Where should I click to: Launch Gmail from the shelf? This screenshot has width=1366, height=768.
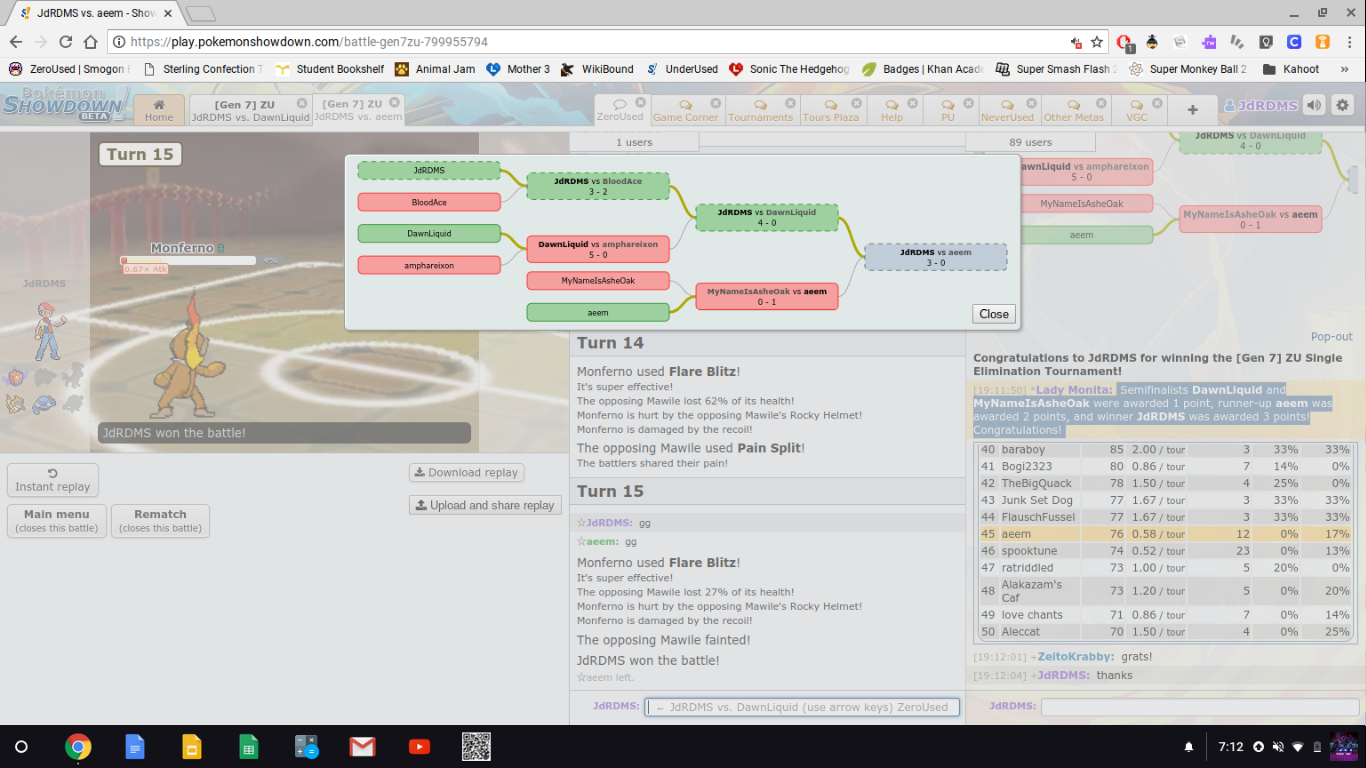click(x=362, y=747)
